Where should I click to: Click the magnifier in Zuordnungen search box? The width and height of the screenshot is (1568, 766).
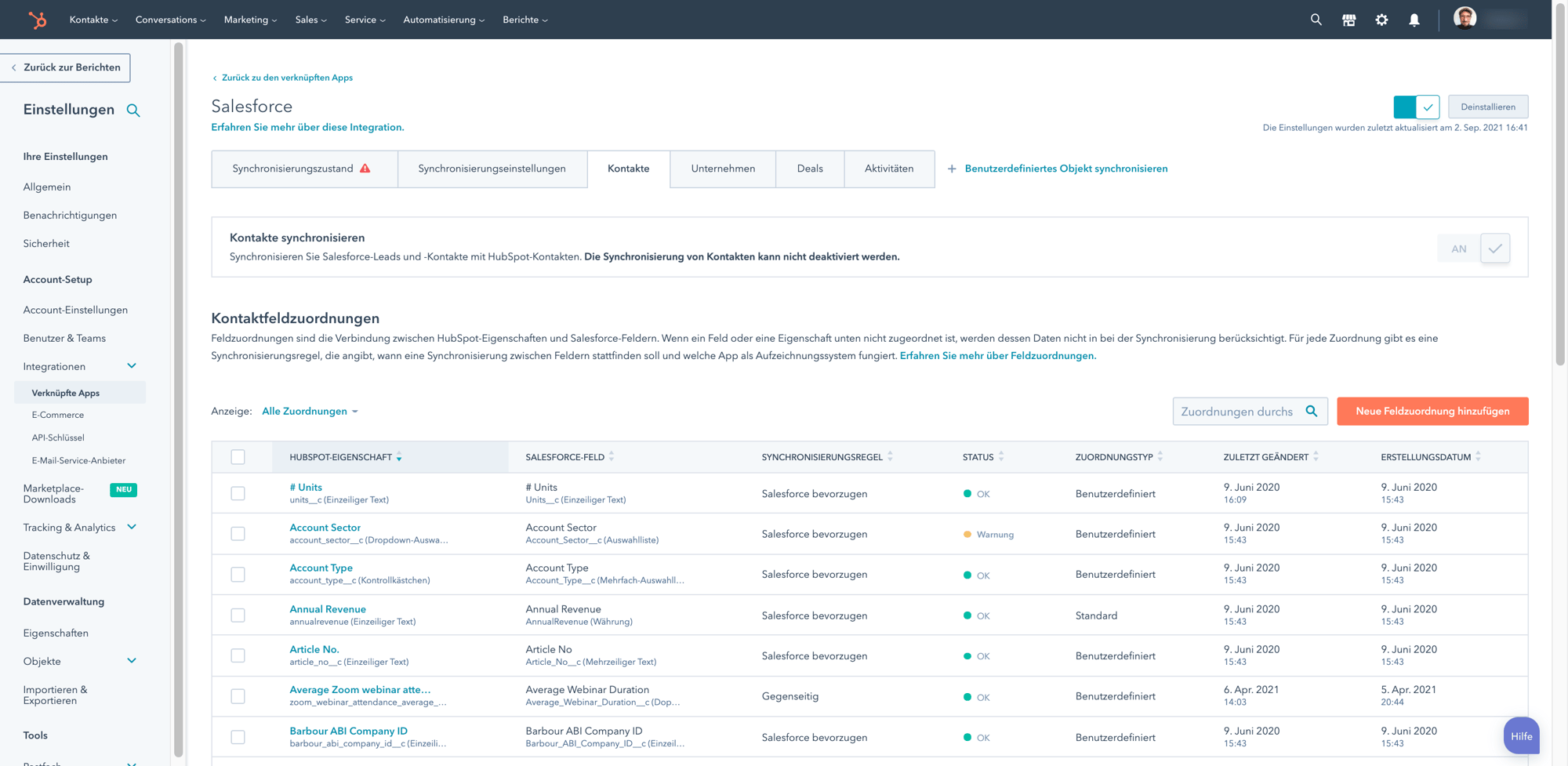coord(1312,411)
